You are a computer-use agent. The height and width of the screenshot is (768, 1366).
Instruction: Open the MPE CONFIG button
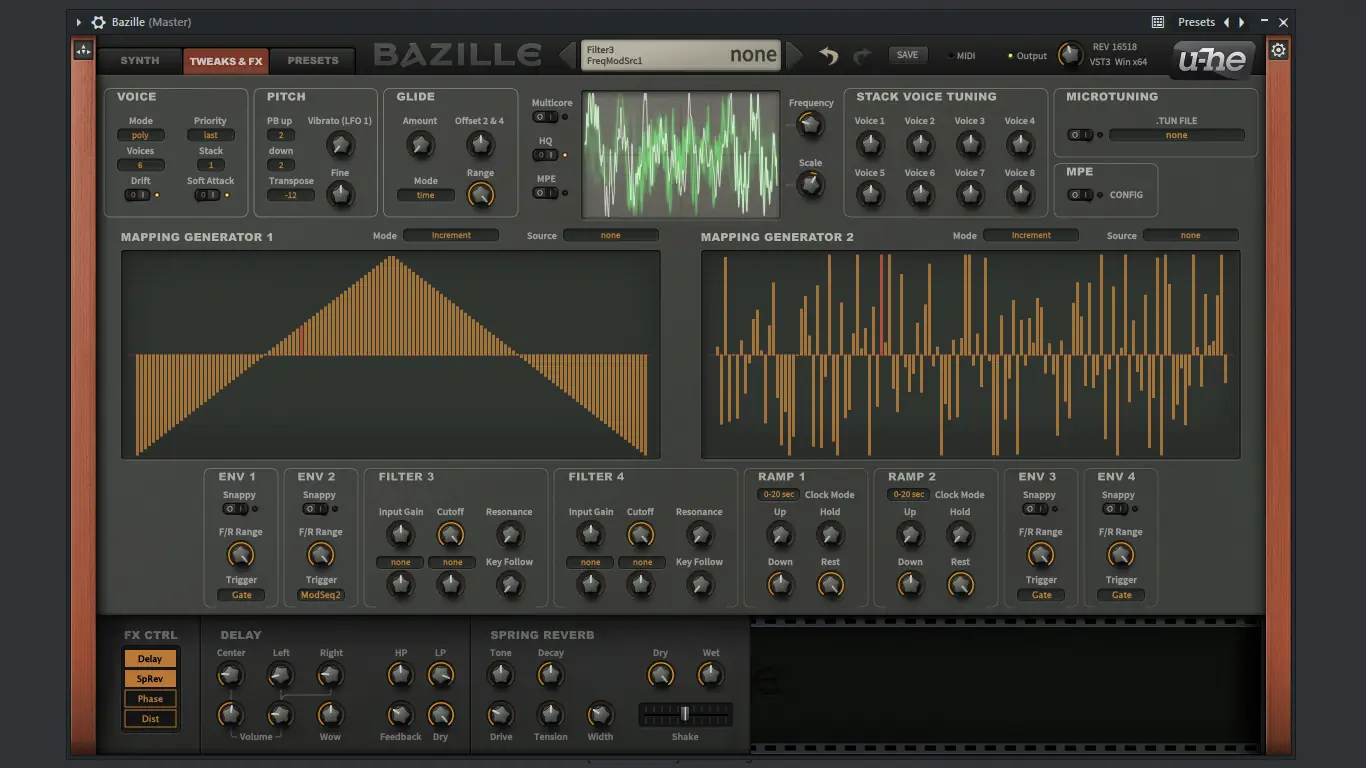click(x=1126, y=195)
